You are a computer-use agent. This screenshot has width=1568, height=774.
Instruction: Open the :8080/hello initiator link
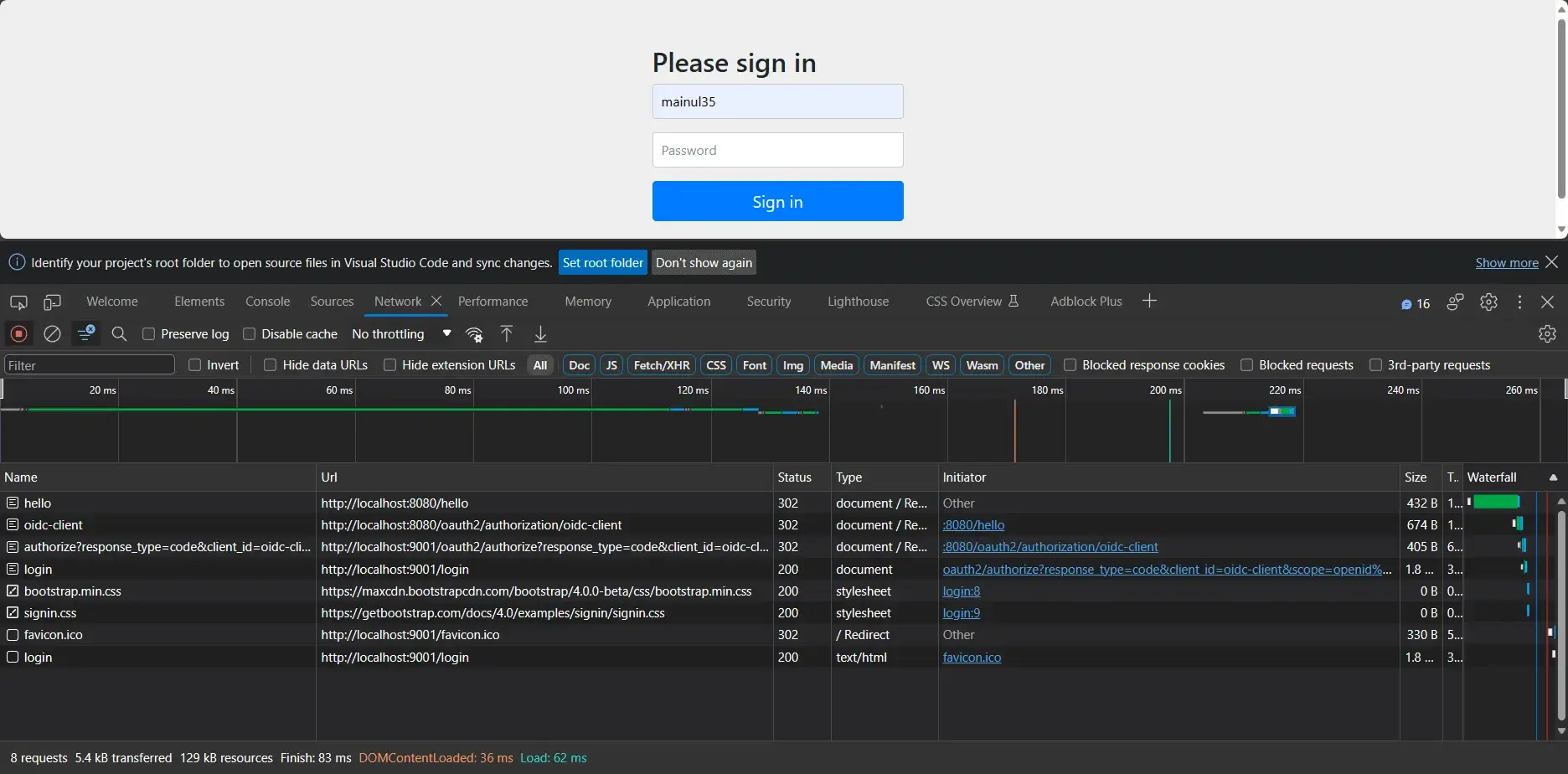click(x=973, y=524)
